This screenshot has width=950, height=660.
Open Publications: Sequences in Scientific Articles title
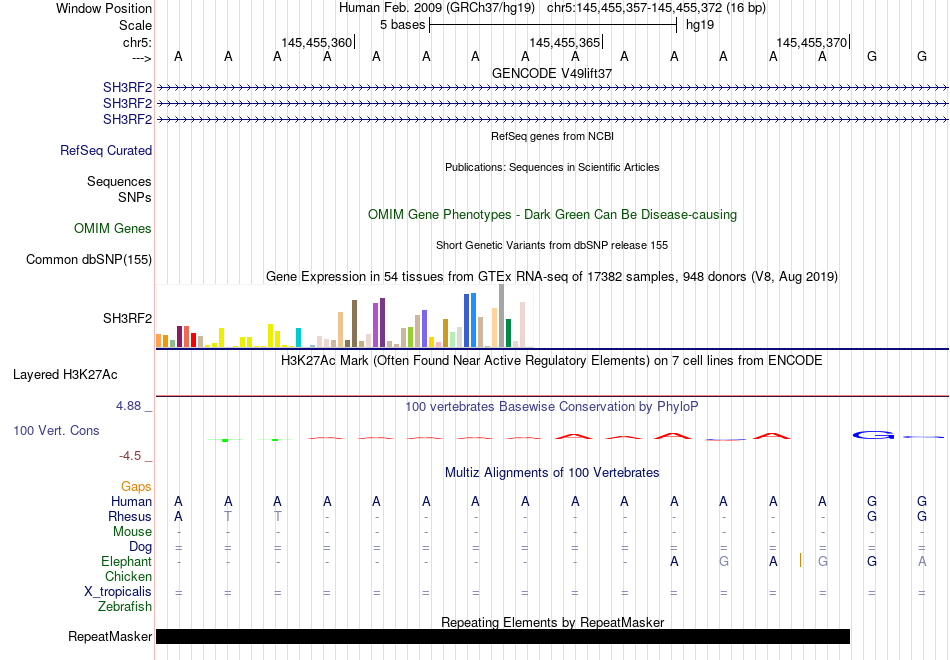pyautogui.click(x=552, y=167)
